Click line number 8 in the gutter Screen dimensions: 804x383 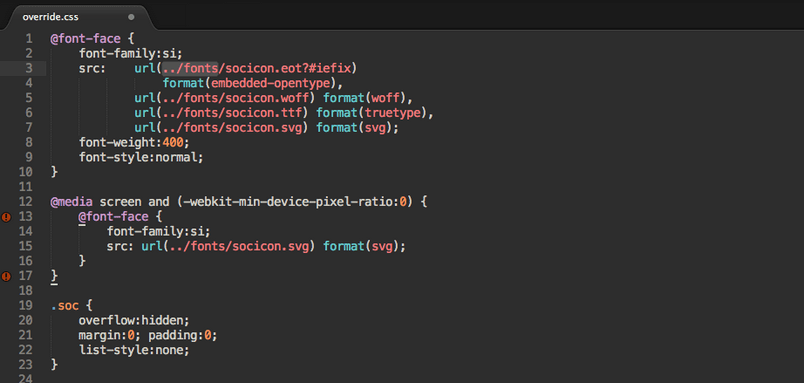28,142
